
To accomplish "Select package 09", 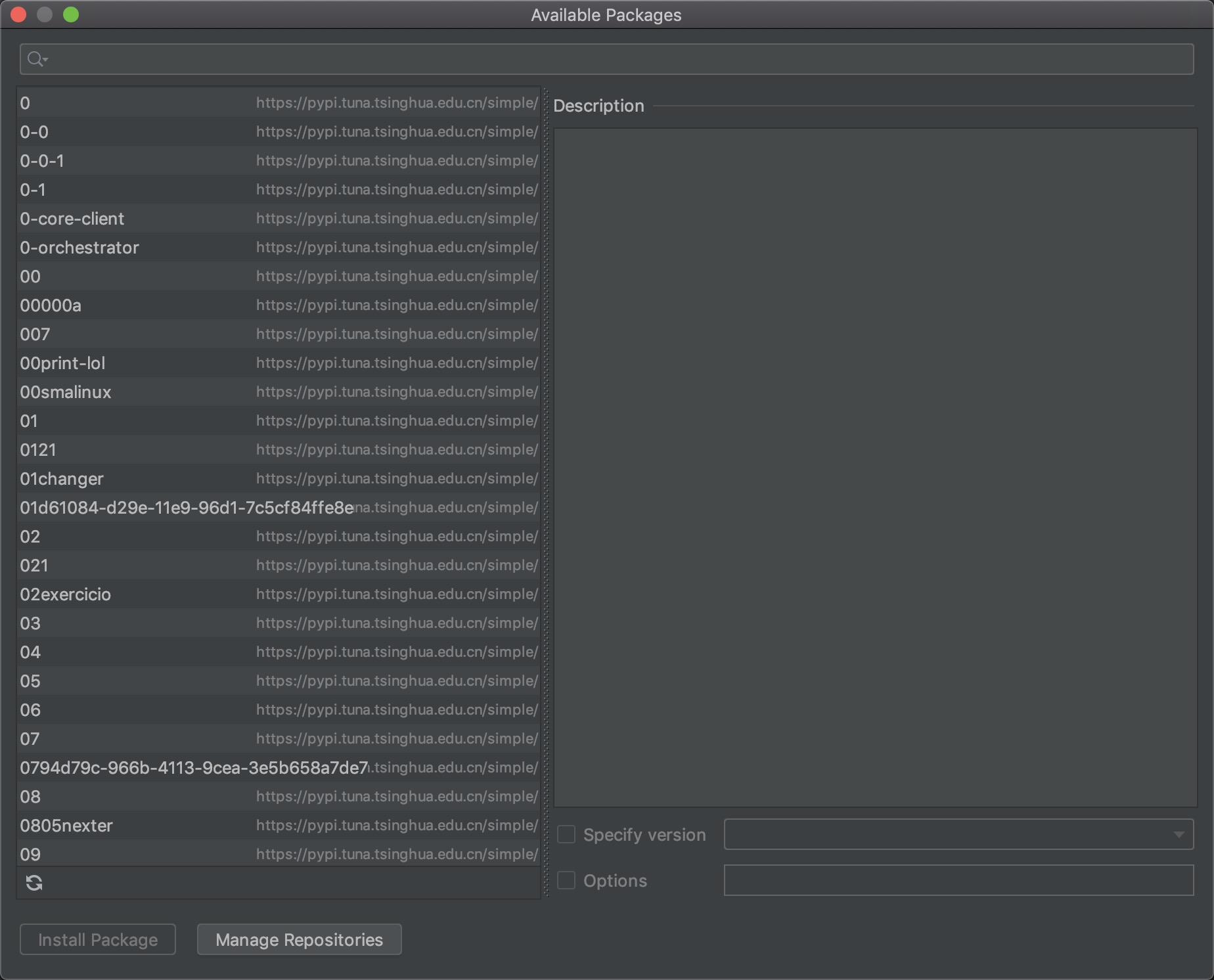I will 279,853.
